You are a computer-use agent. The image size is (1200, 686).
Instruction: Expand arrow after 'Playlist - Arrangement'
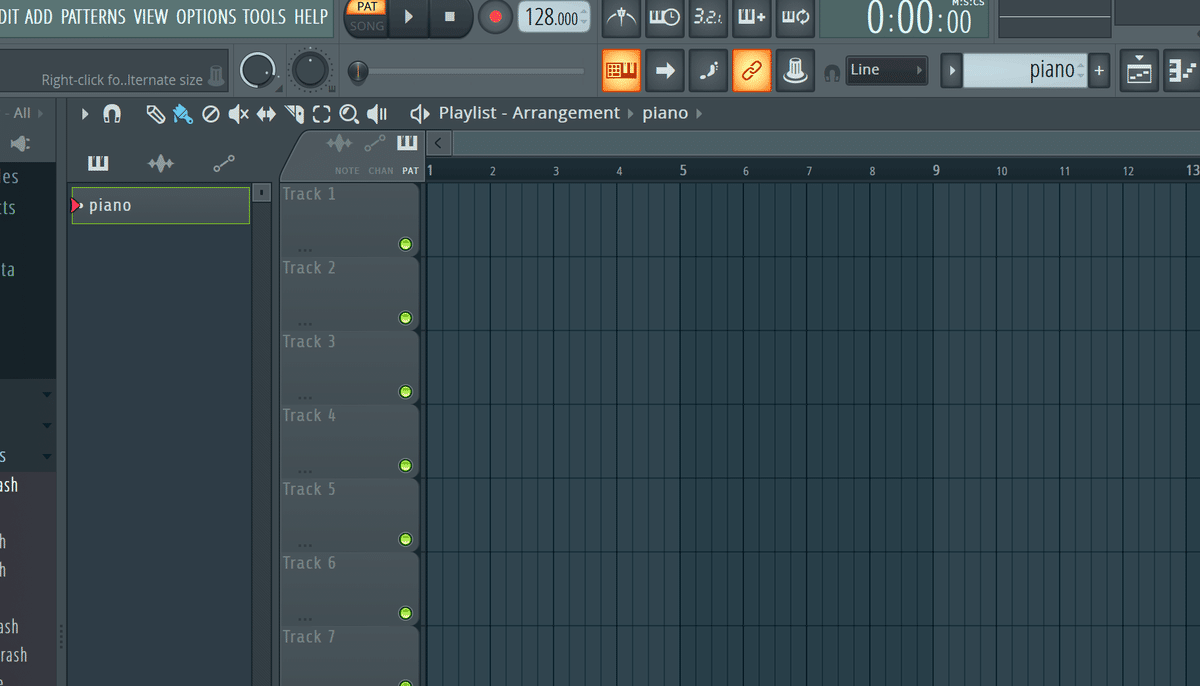(631, 114)
